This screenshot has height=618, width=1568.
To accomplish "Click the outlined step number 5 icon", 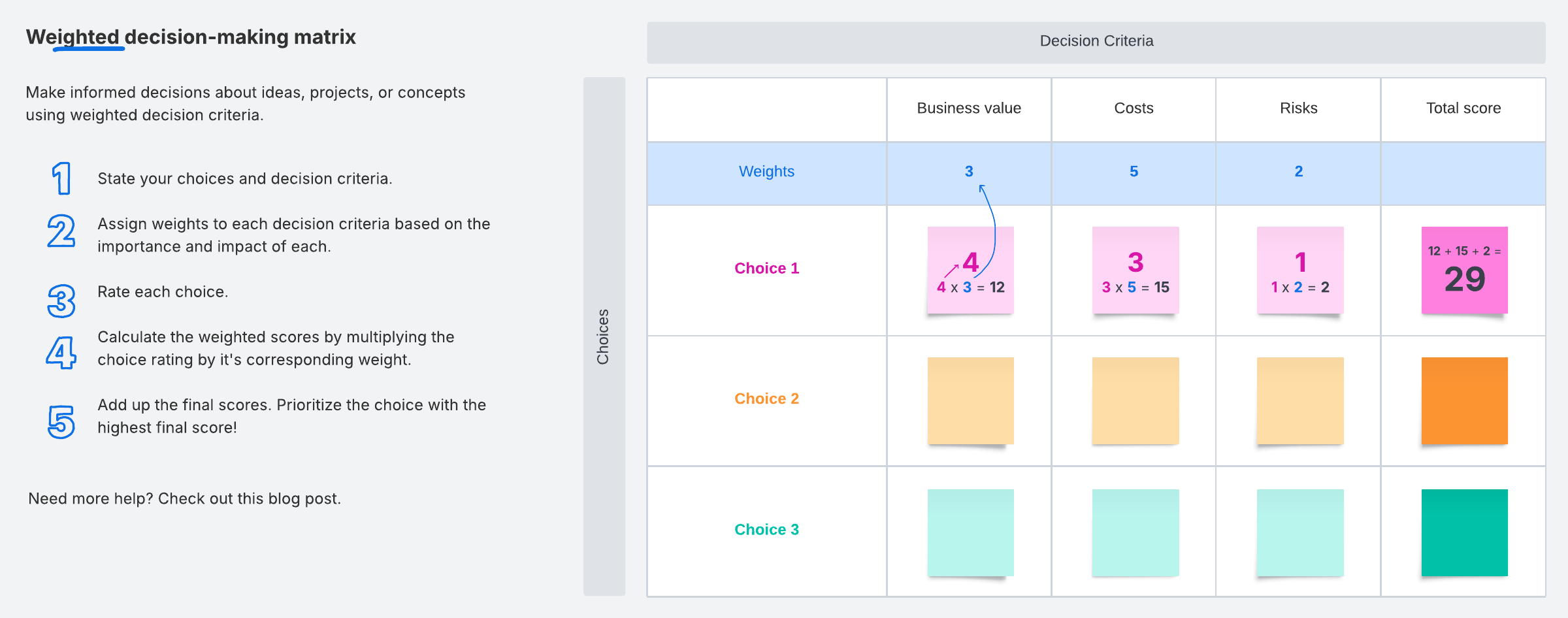I will [x=61, y=421].
